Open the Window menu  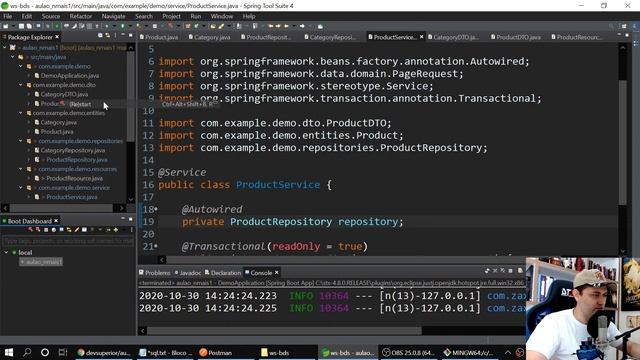tap(222, 16)
